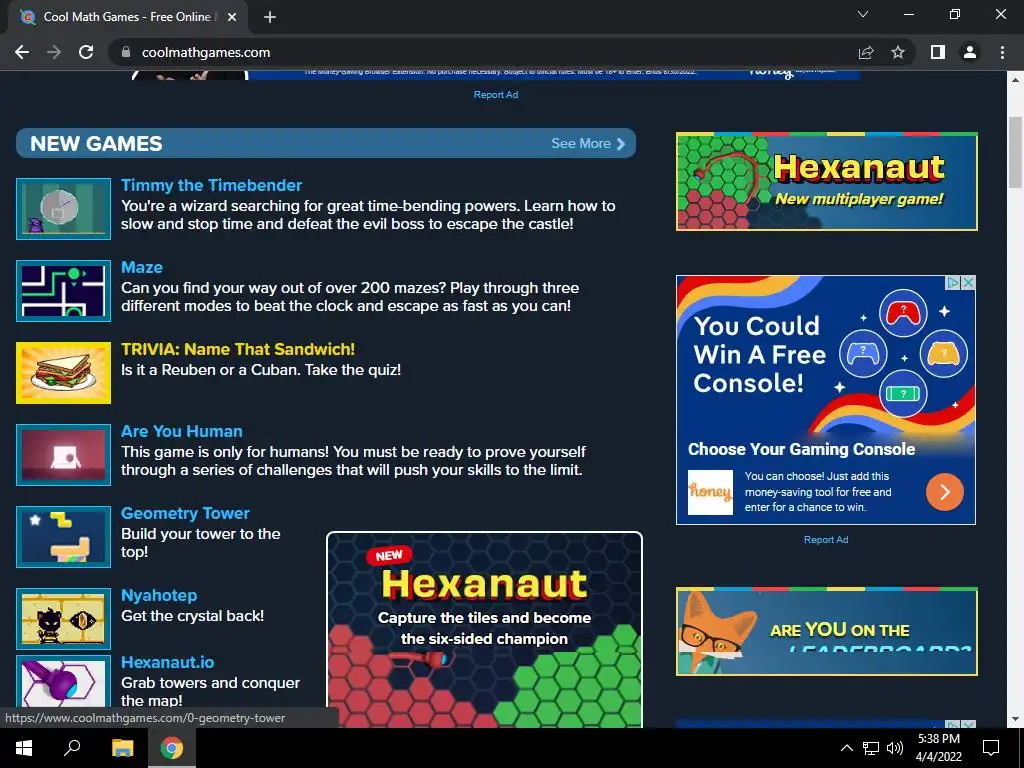Show hidden system tray icons
Screen dimensions: 1024x768
pos(846,748)
